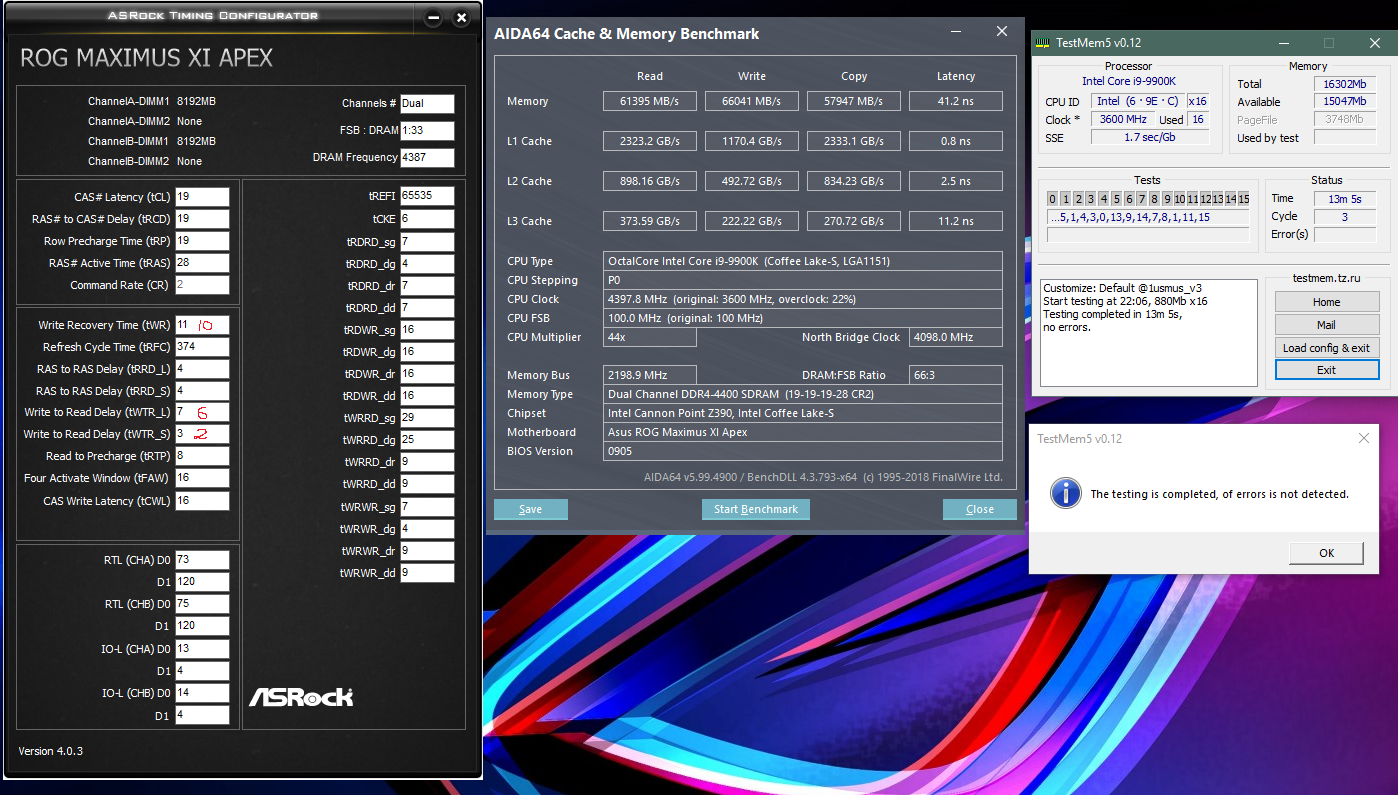
Task: Select the tWRWR_dd value field
Action: pos(427,573)
